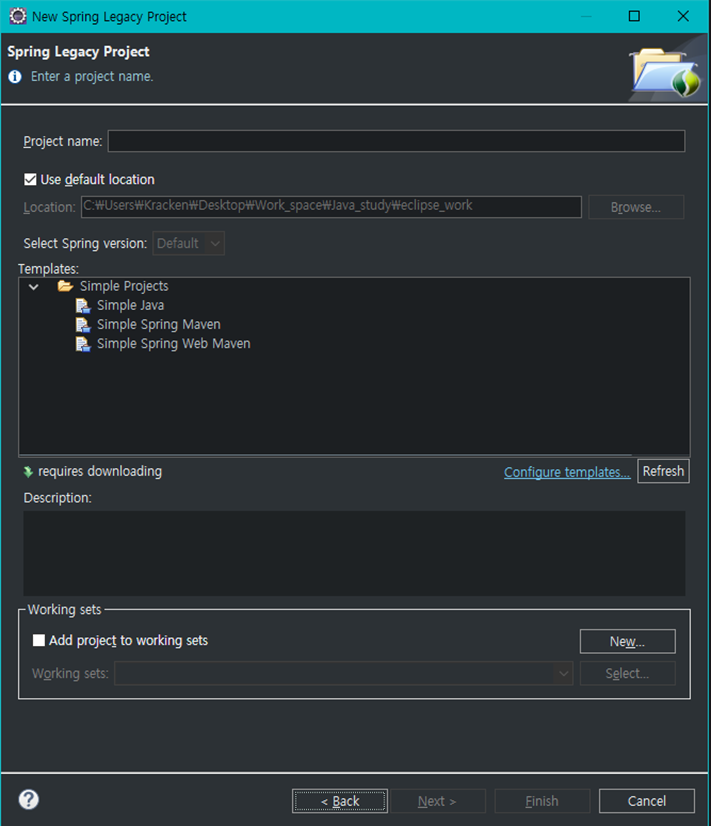Click the Select... working sets button
The height and width of the screenshot is (826, 711).
627,673
